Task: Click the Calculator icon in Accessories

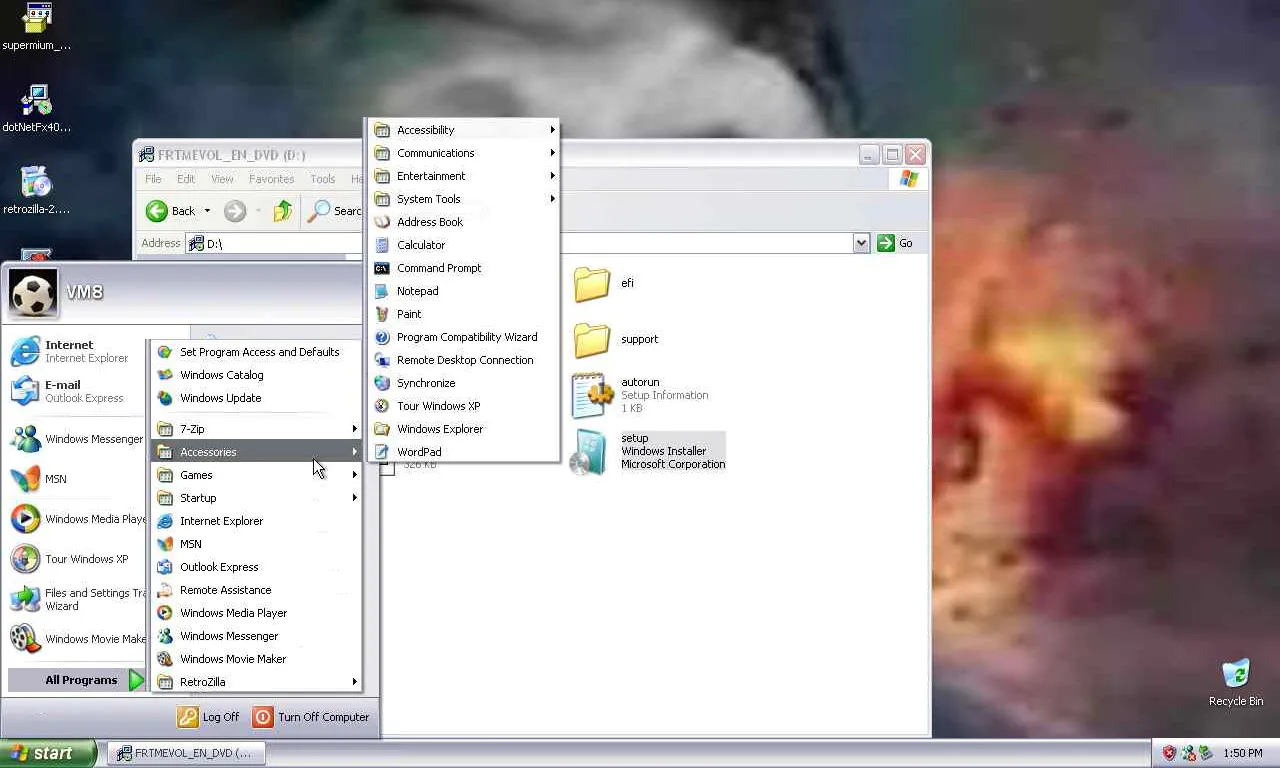Action: point(382,245)
